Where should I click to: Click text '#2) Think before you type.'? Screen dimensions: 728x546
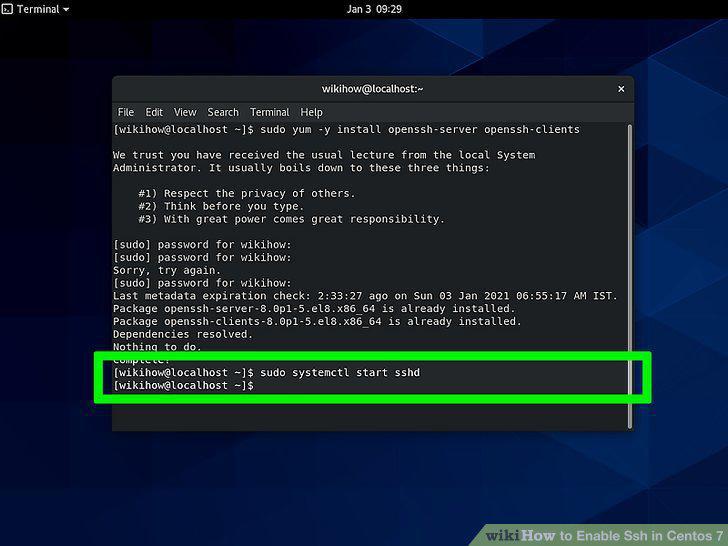[x=221, y=206]
